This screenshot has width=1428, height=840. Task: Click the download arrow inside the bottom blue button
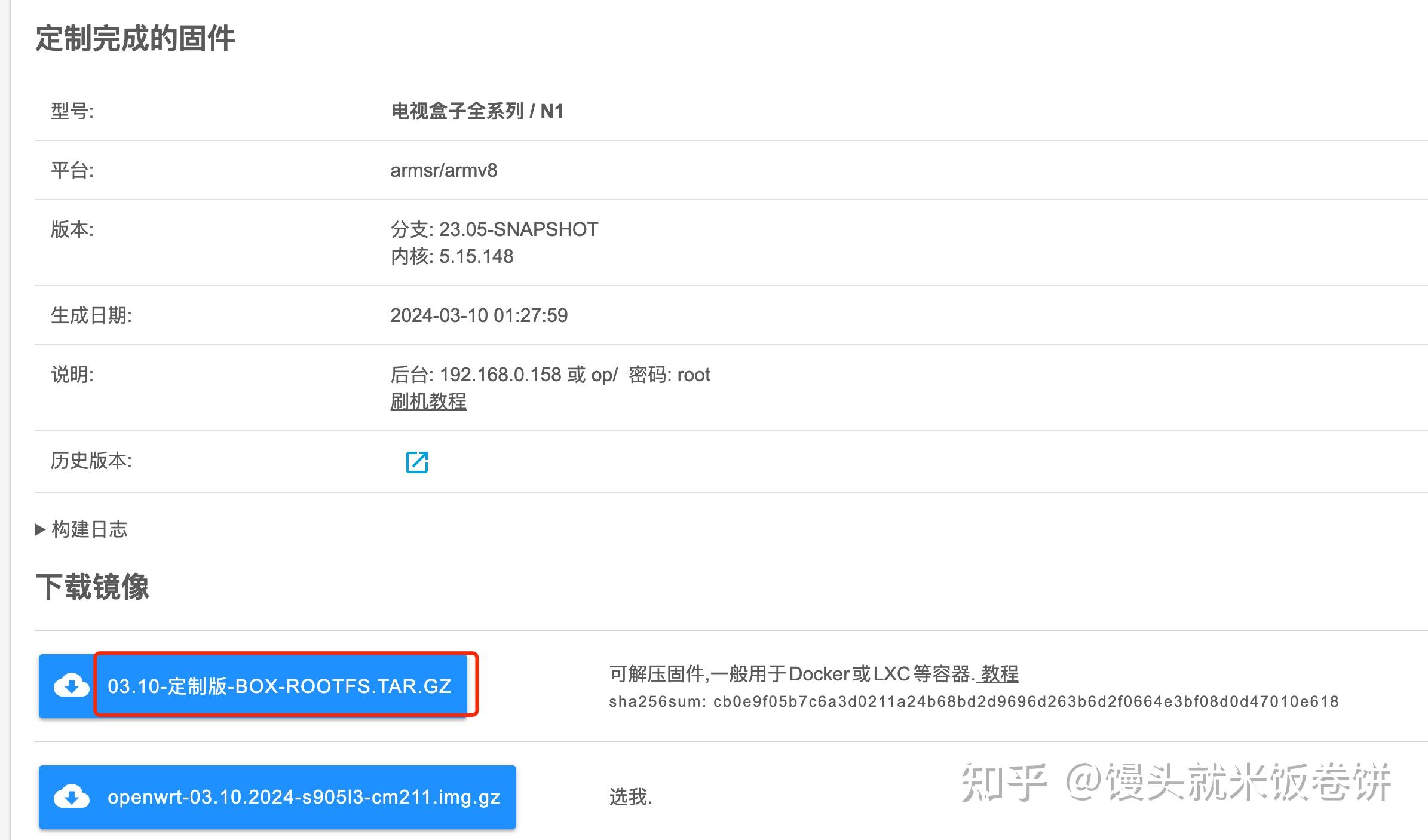(70, 797)
